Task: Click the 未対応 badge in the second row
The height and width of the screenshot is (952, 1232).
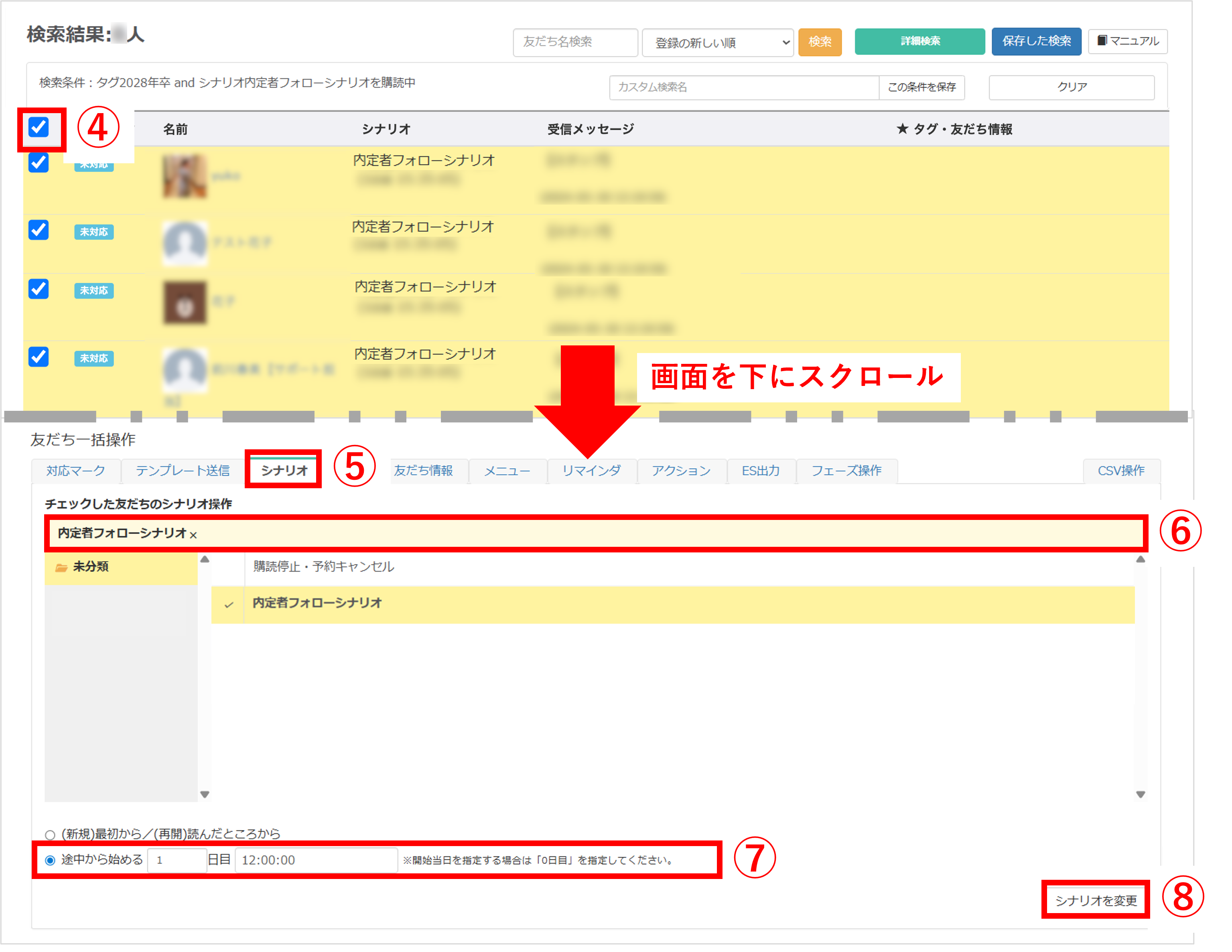Action: [93, 232]
